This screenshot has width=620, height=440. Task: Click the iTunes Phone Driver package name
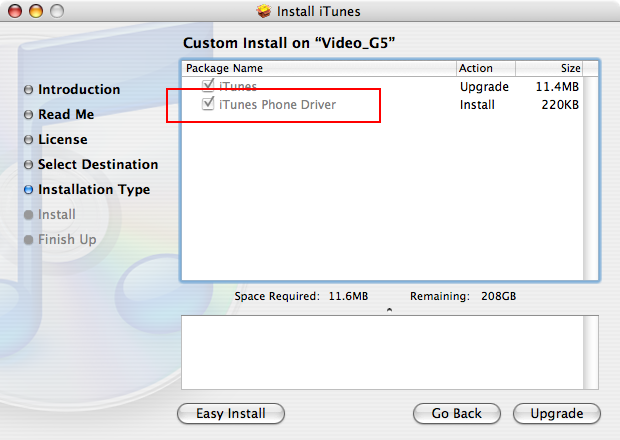pos(277,104)
